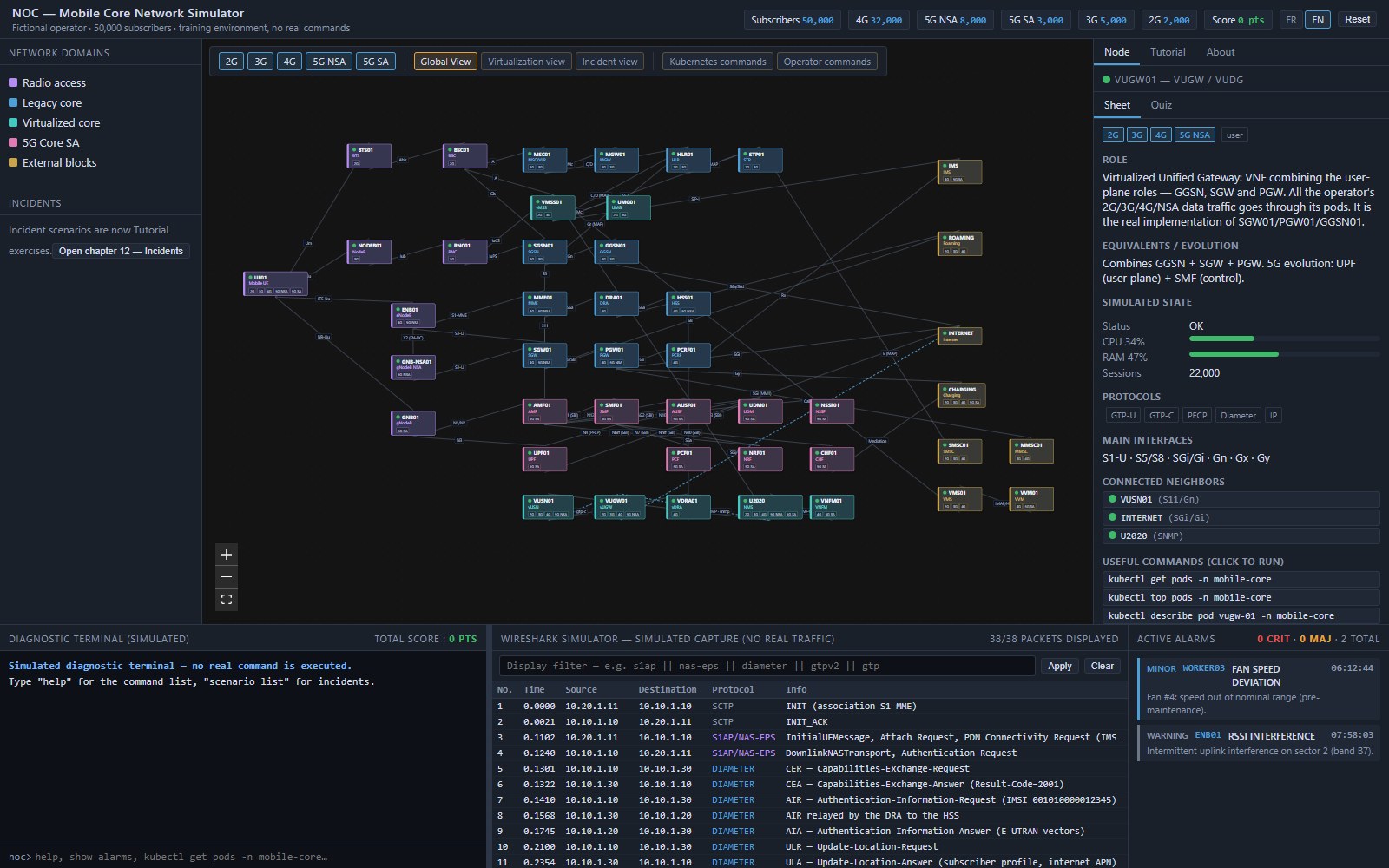Select the MME01 node in the diagram
The image size is (1389, 868).
(544, 304)
